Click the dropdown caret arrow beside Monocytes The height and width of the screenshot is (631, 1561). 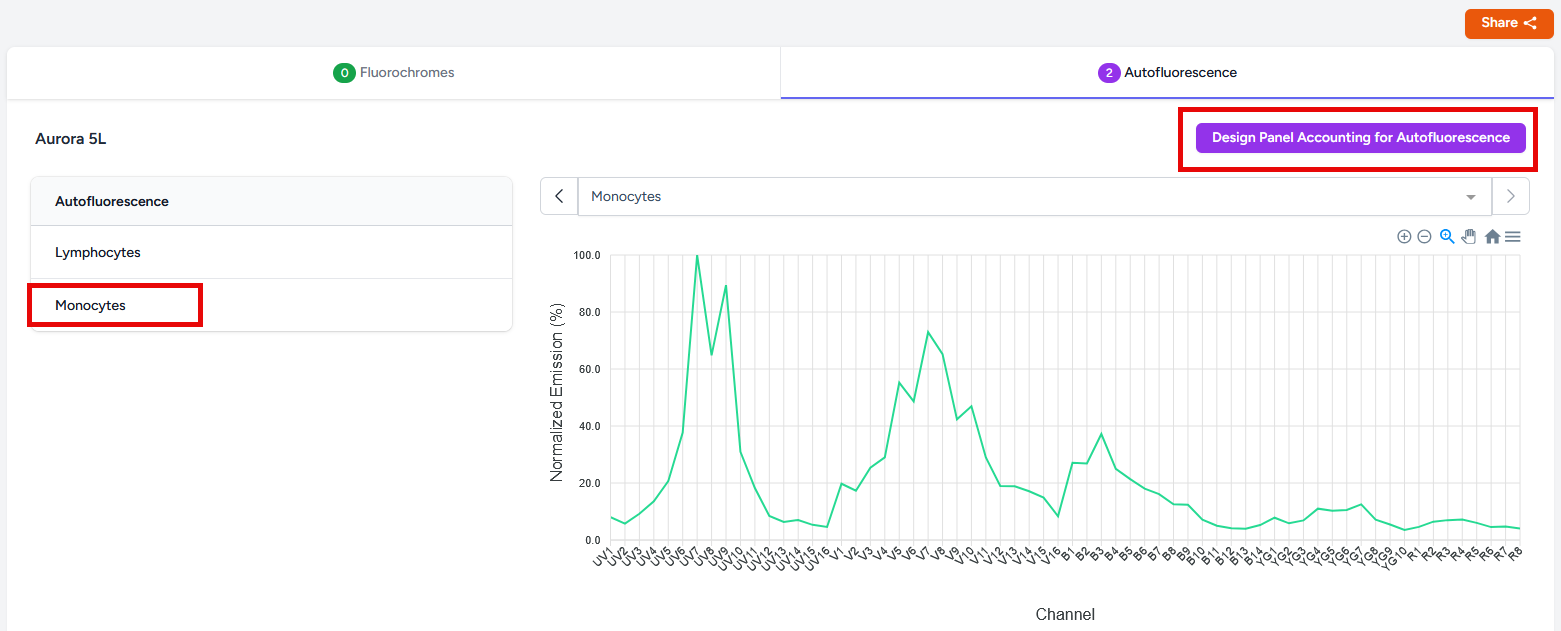[1471, 197]
